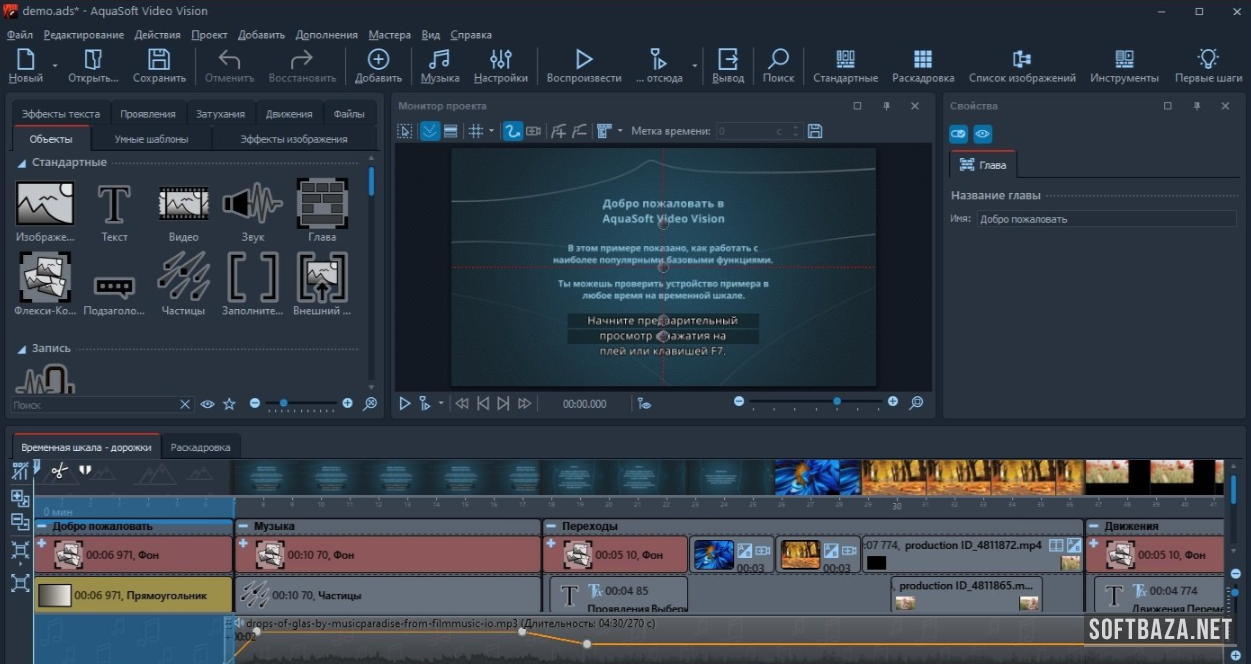Switch to the Умные шаблоны tab
The height and width of the screenshot is (664, 1251).
point(151,139)
